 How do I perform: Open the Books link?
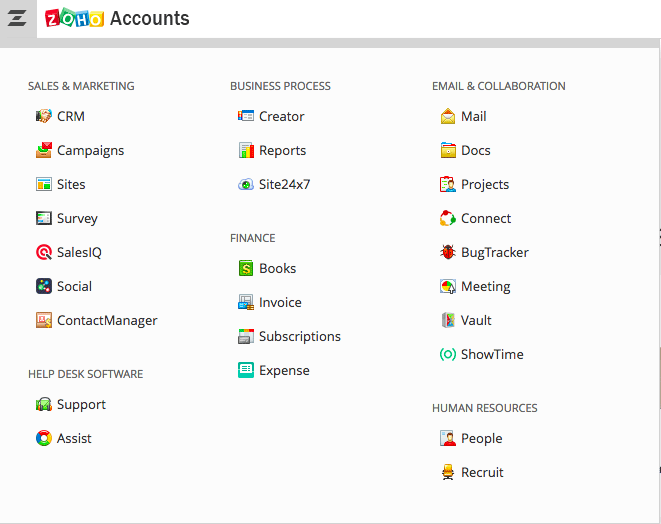click(x=277, y=269)
